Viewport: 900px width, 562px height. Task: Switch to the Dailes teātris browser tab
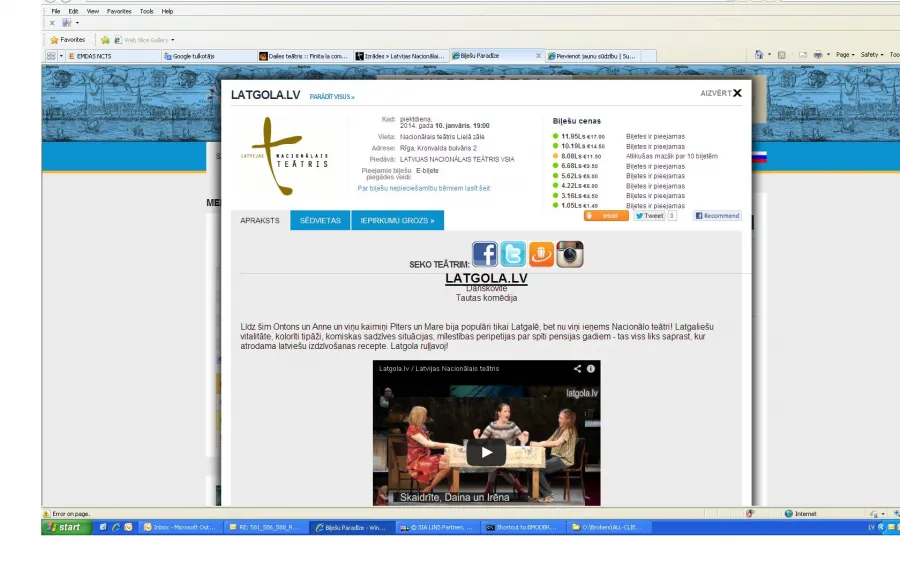[x=304, y=56]
